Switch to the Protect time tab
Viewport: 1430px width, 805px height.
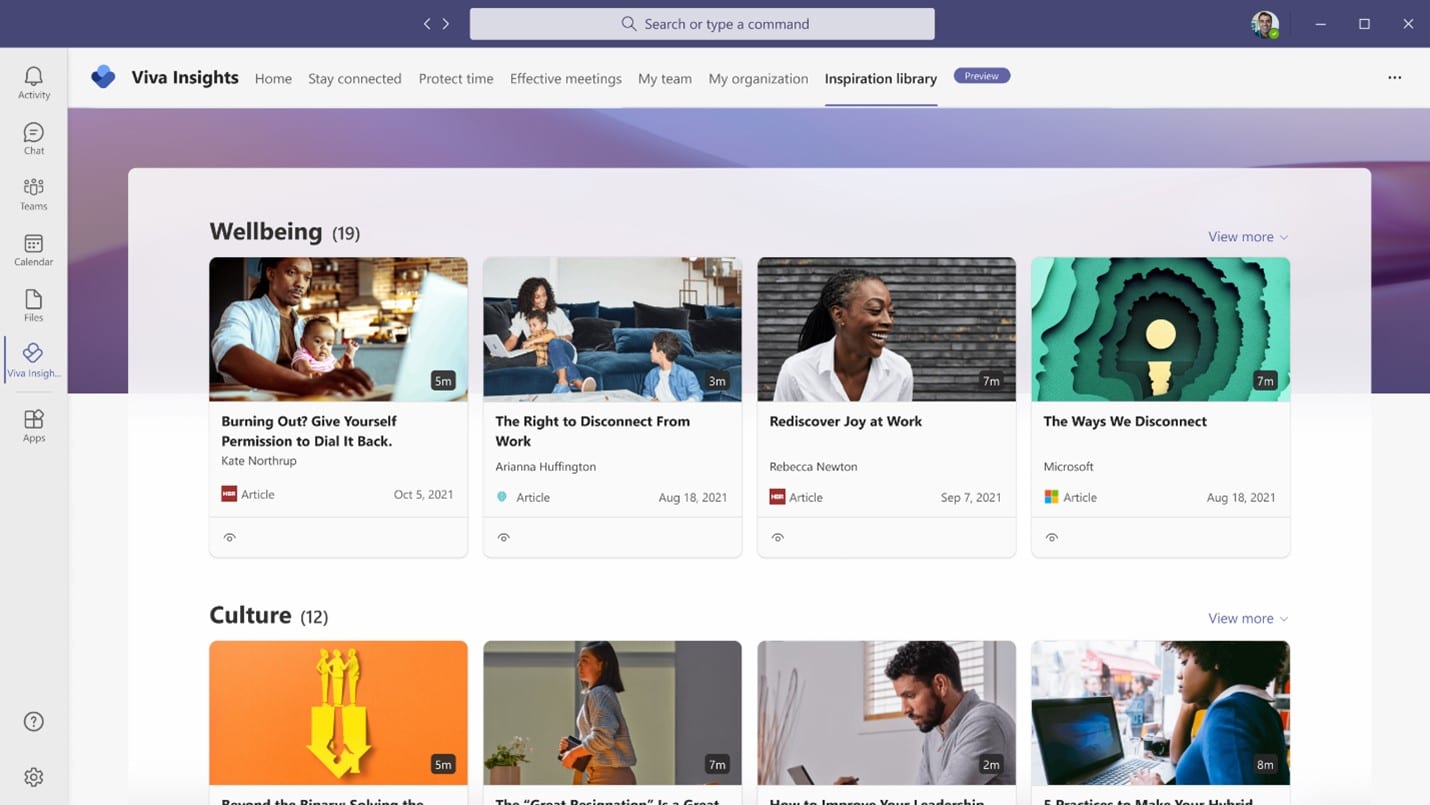click(456, 78)
